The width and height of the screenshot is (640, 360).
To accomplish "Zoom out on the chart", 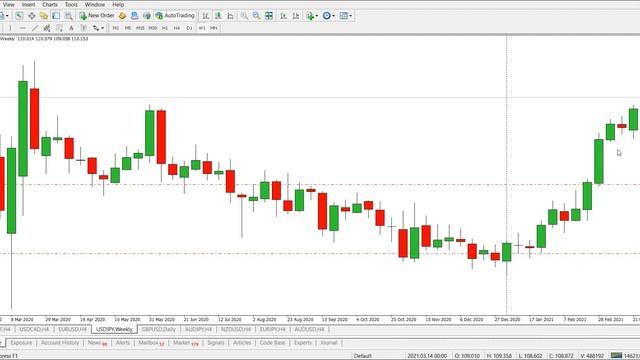I will click(x=256, y=16).
